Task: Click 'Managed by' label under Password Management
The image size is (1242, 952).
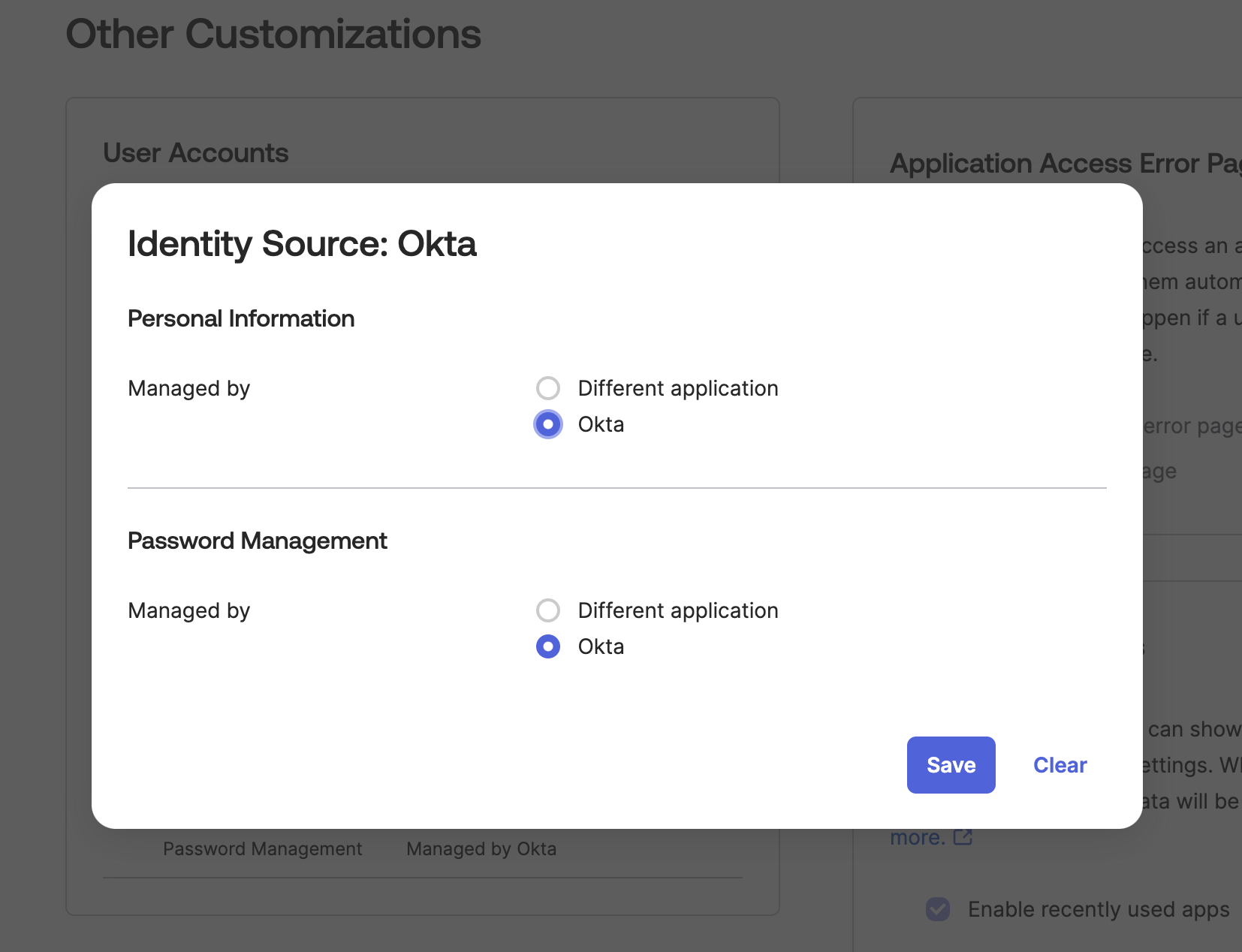Action: coord(188,610)
